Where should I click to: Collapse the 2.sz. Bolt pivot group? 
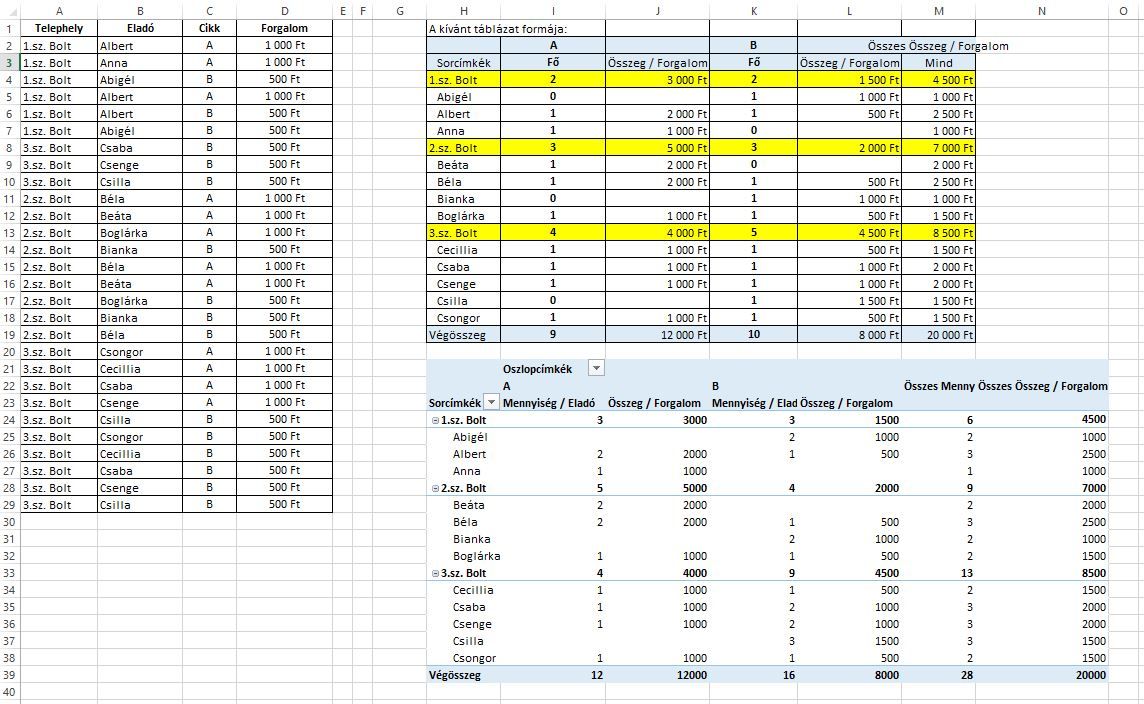point(436,488)
